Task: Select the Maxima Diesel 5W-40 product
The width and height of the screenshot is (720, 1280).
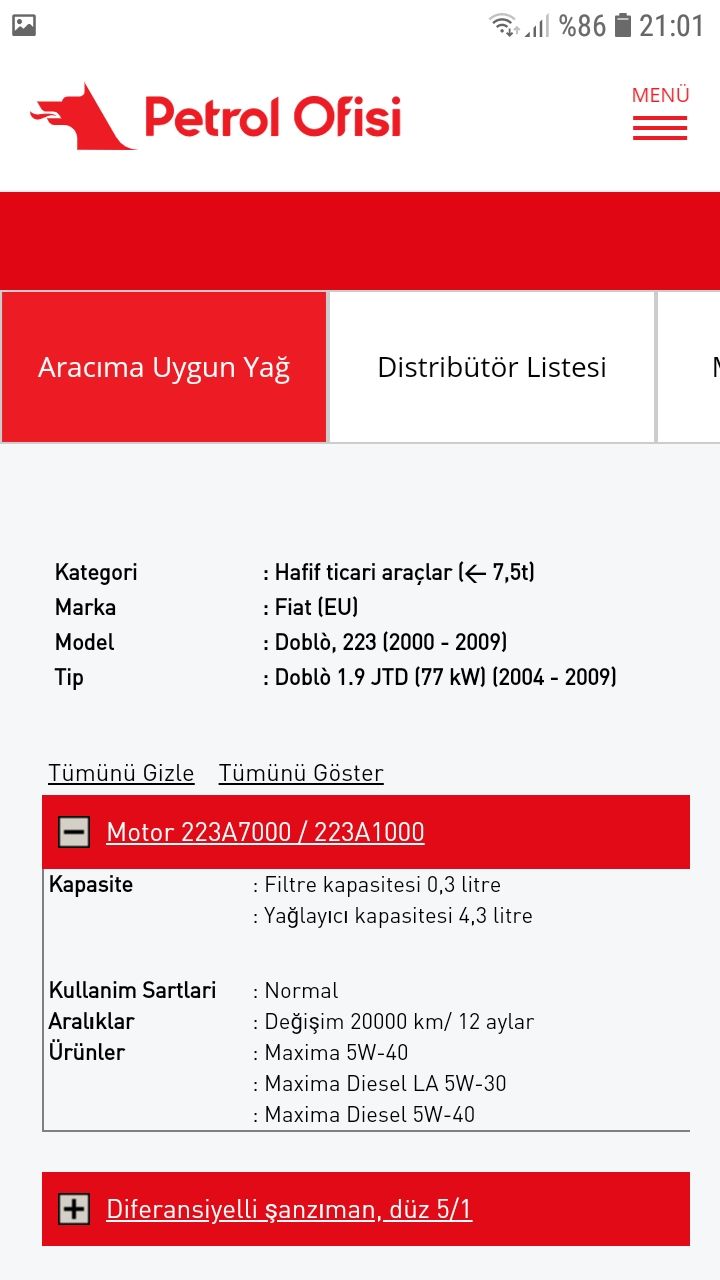Action: point(369,1114)
